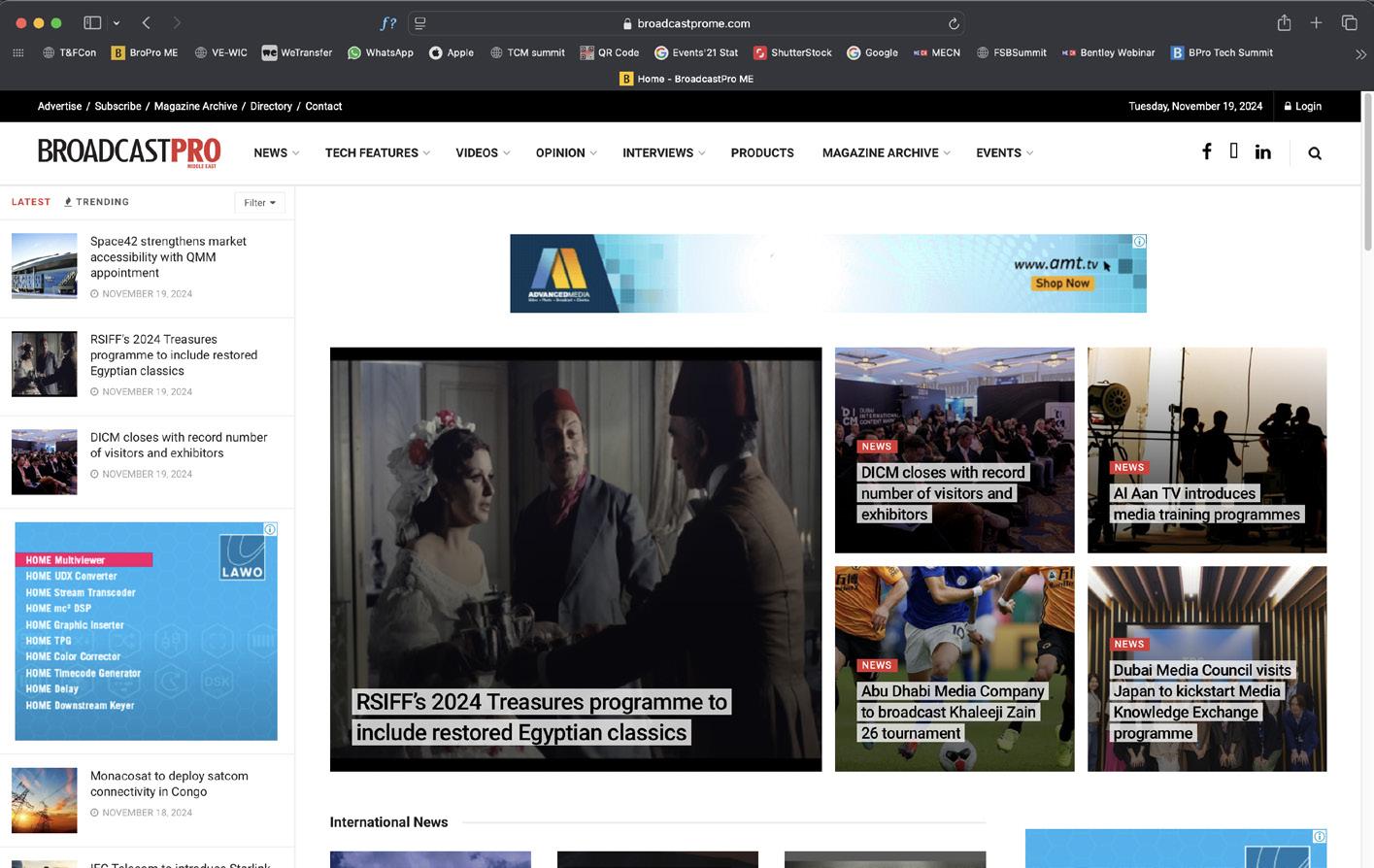
Task: Go back with the browser back arrow
Action: 146,22
